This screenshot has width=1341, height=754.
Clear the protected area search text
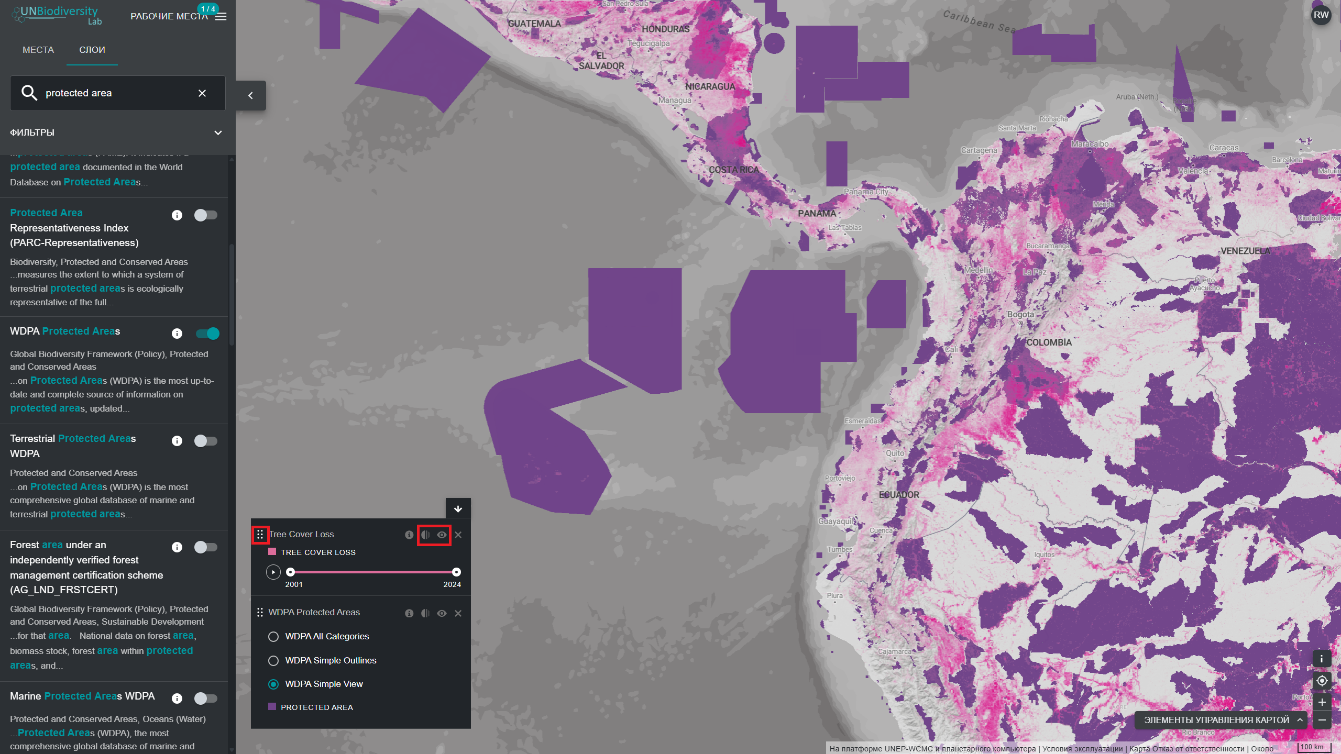[x=202, y=93]
